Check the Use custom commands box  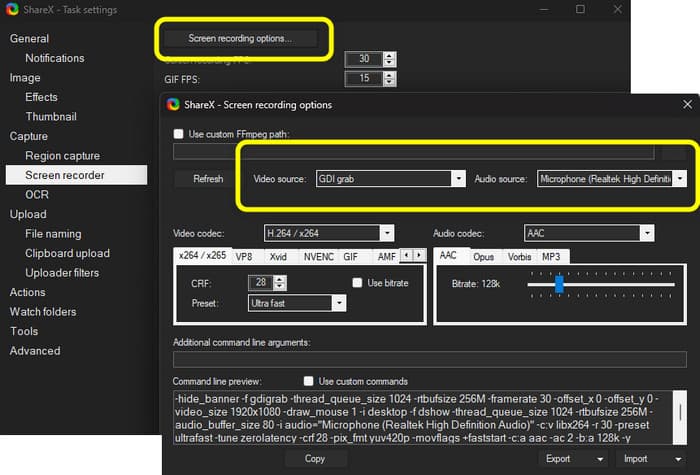pos(308,381)
